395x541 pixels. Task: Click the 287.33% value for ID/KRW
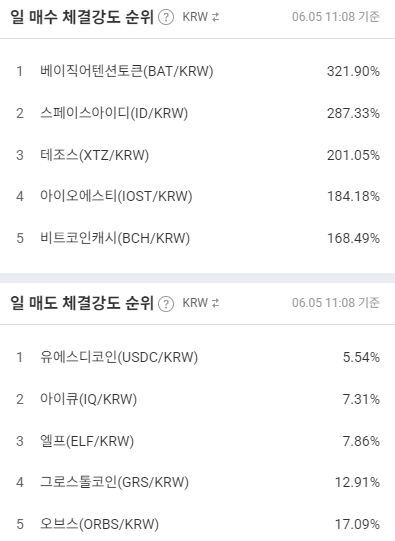tap(353, 113)
